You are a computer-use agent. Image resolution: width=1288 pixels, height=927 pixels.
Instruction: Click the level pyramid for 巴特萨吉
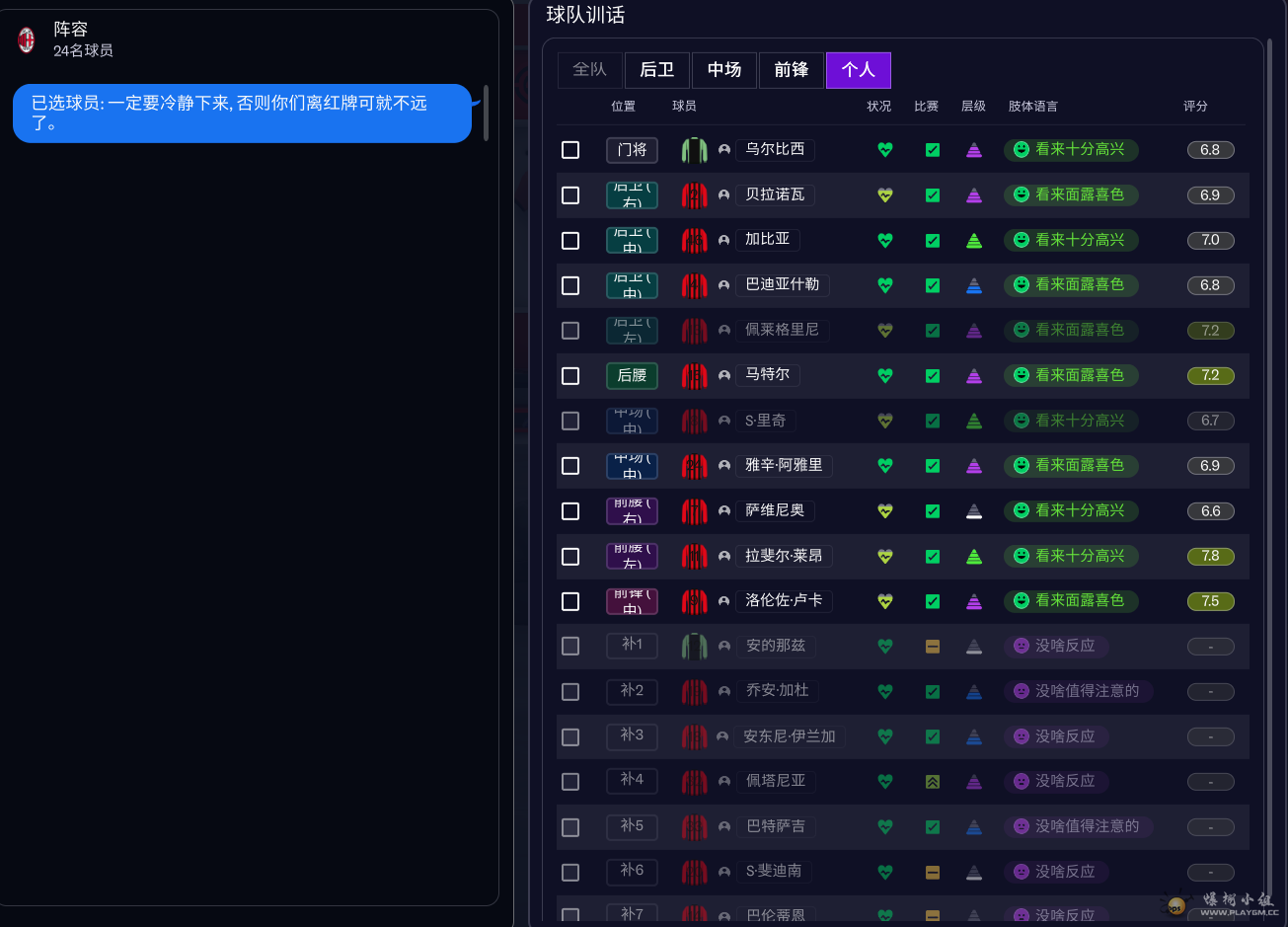pos(974,826)
